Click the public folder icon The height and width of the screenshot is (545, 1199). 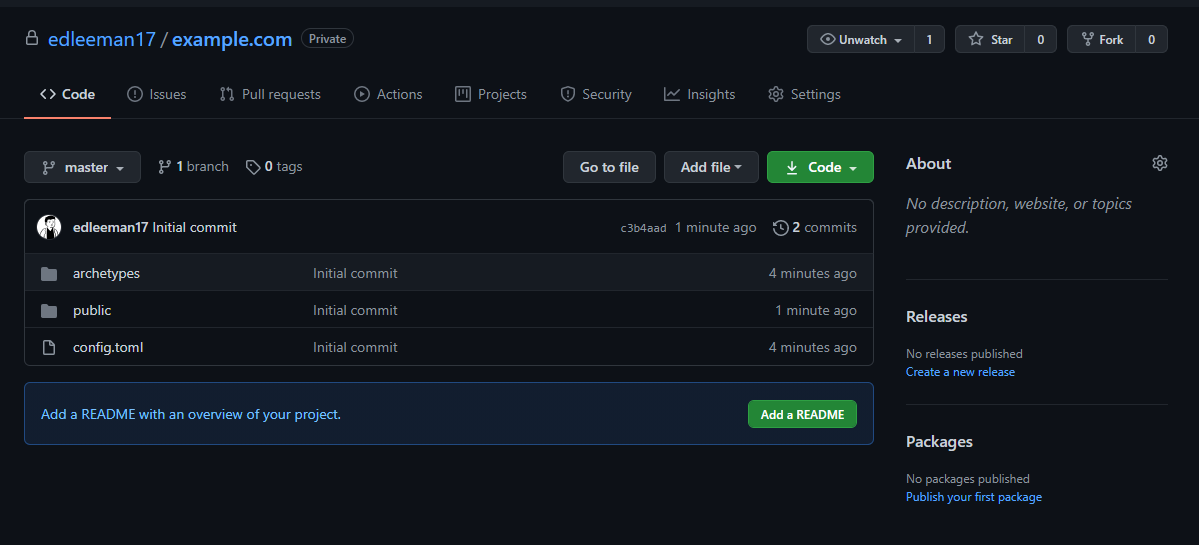tap(49, 311)
